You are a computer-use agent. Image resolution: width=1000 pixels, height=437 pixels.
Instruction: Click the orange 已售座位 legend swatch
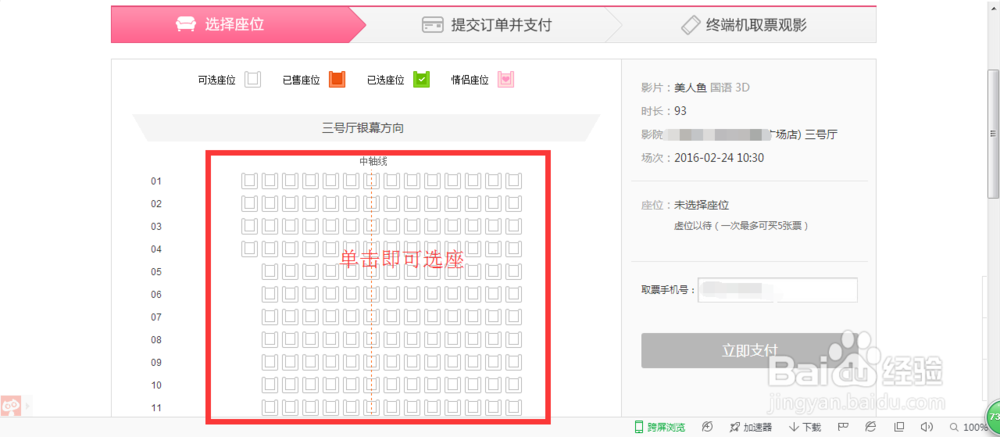click(x=337, y=80)
